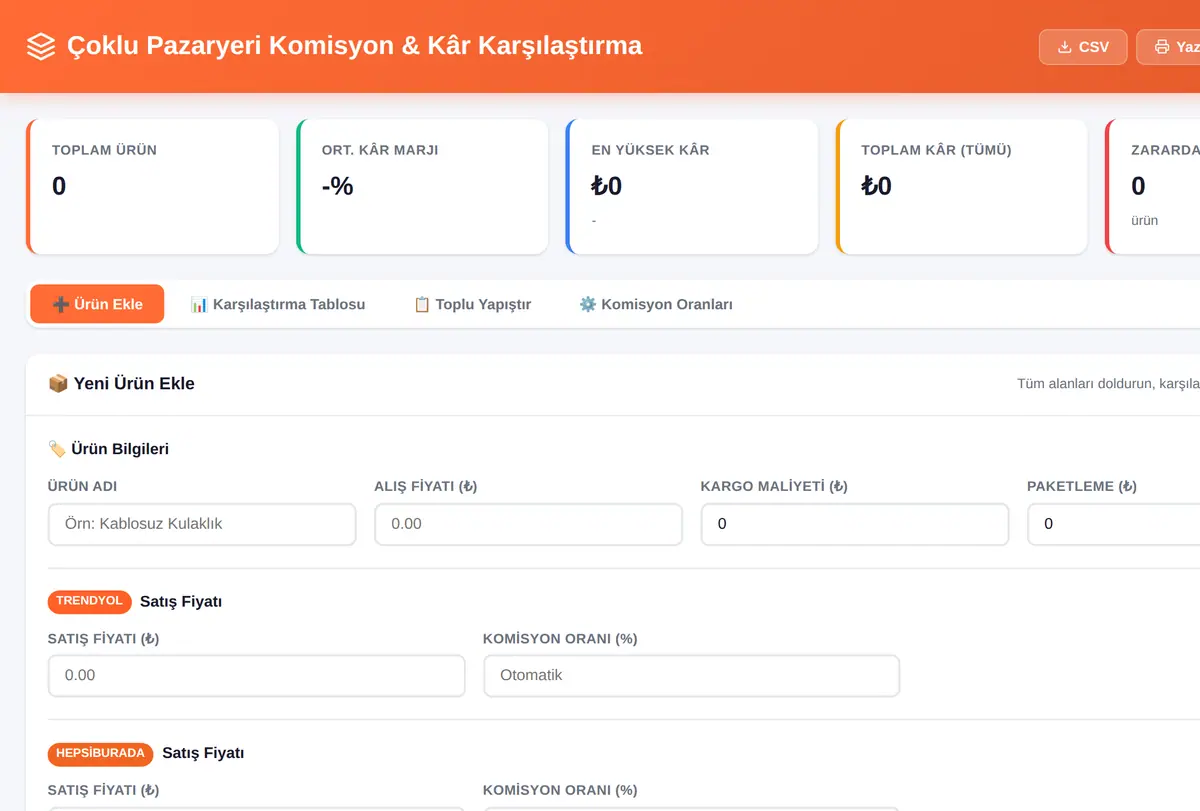Click the En Yüksek Kâr card
Screen dimensions: 1200x811
click(x=692, y=187)
